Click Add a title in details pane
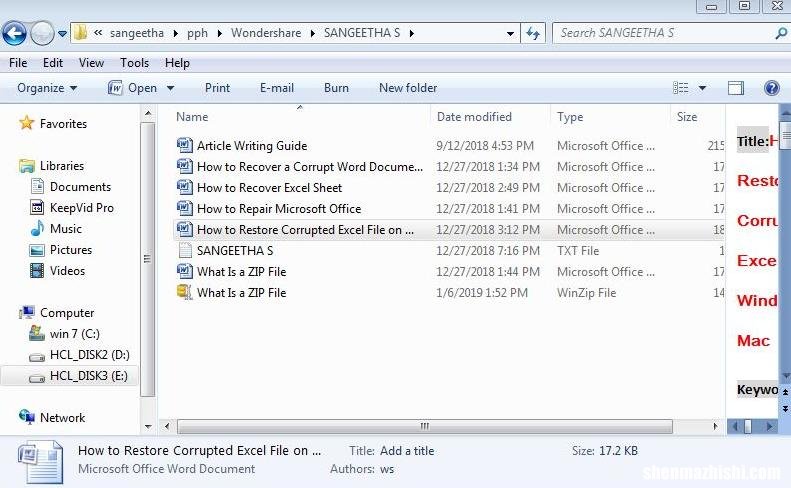 click(x=407, y=451)
